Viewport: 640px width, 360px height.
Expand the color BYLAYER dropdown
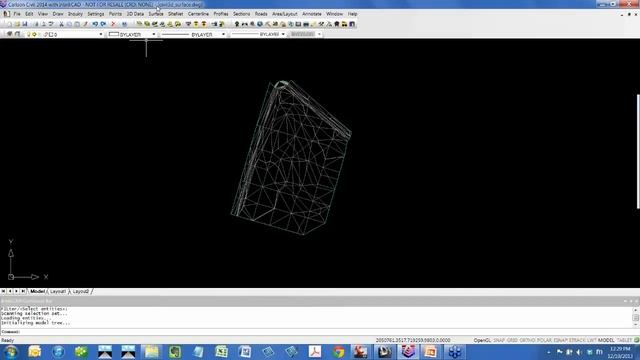[x=153, y=34]
